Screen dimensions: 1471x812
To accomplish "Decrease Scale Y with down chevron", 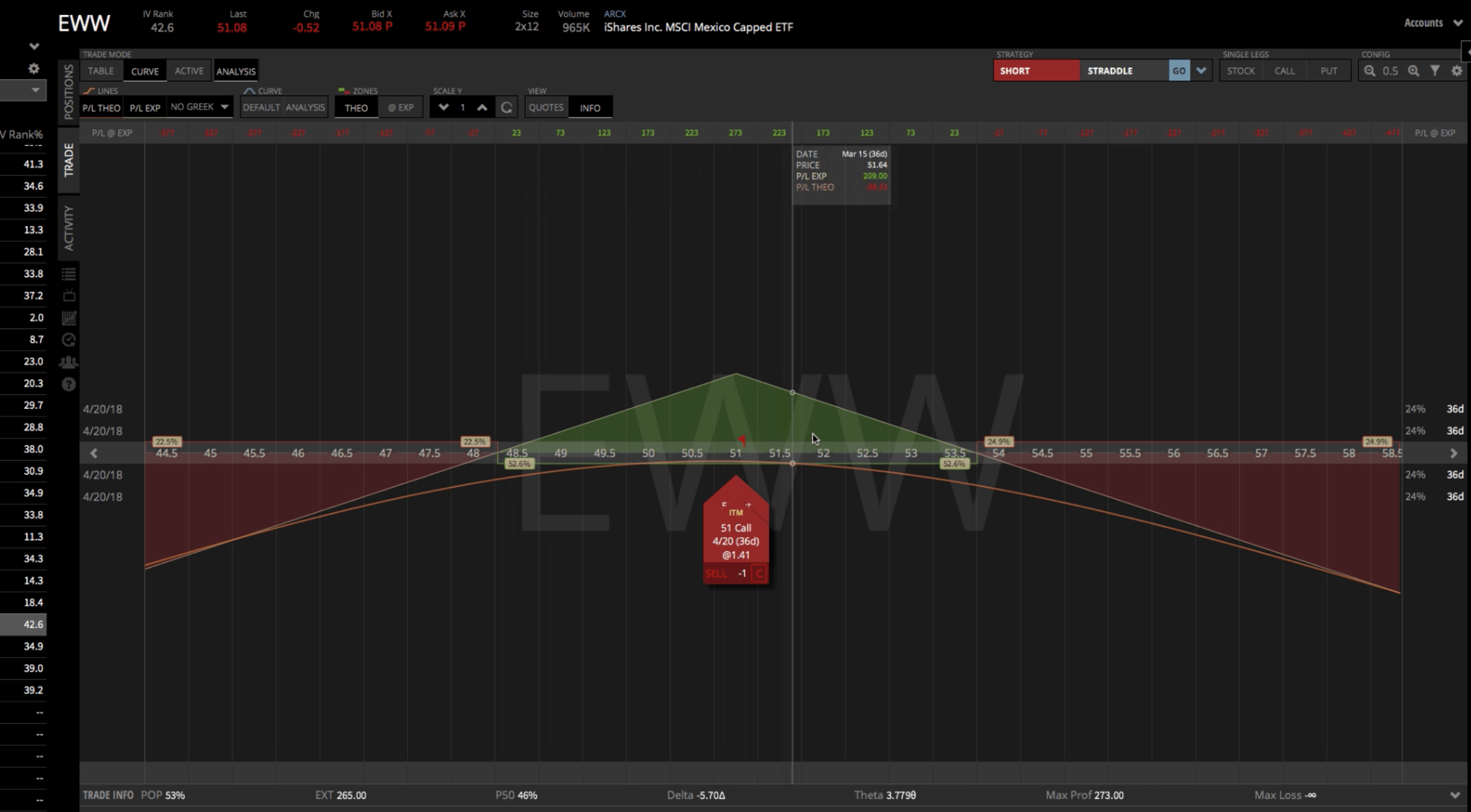I will (x=443, y=107).
